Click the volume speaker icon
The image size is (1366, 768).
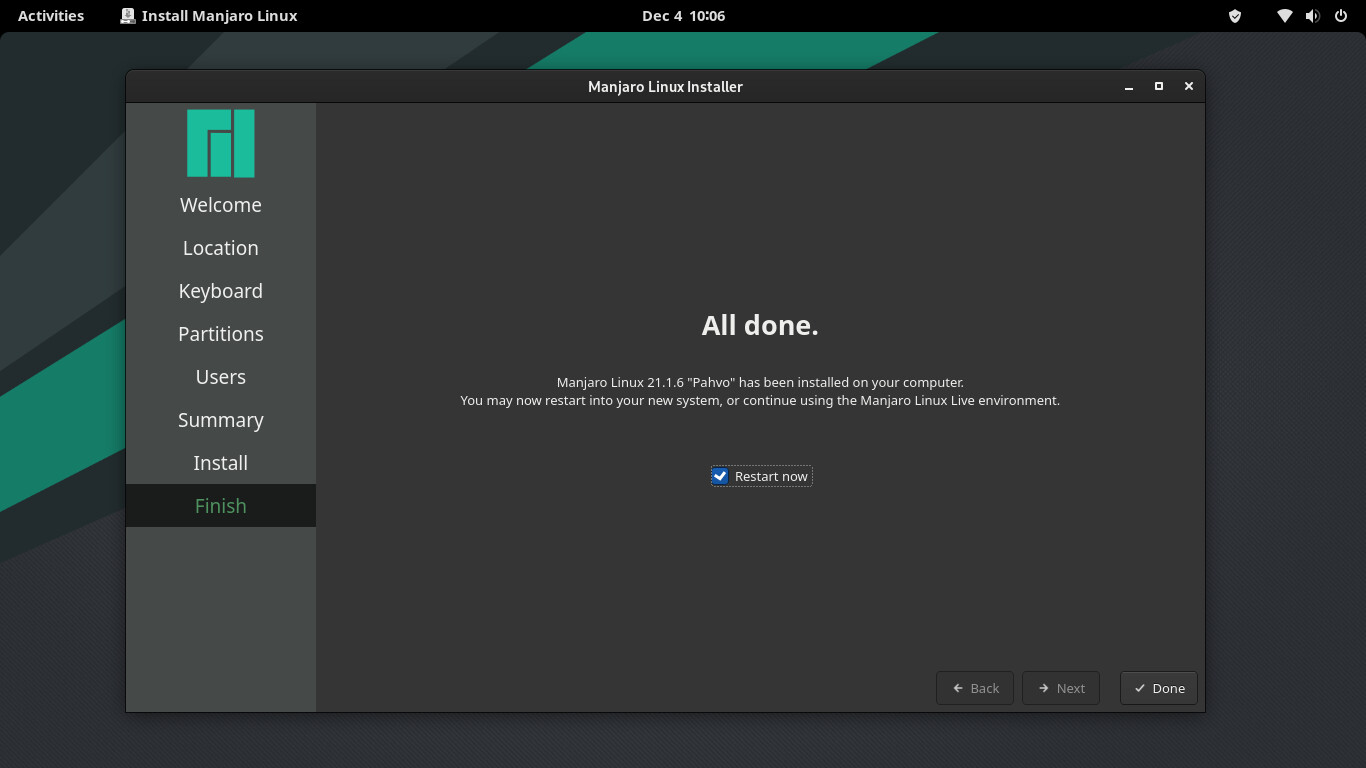click(x=1312, y=16)
